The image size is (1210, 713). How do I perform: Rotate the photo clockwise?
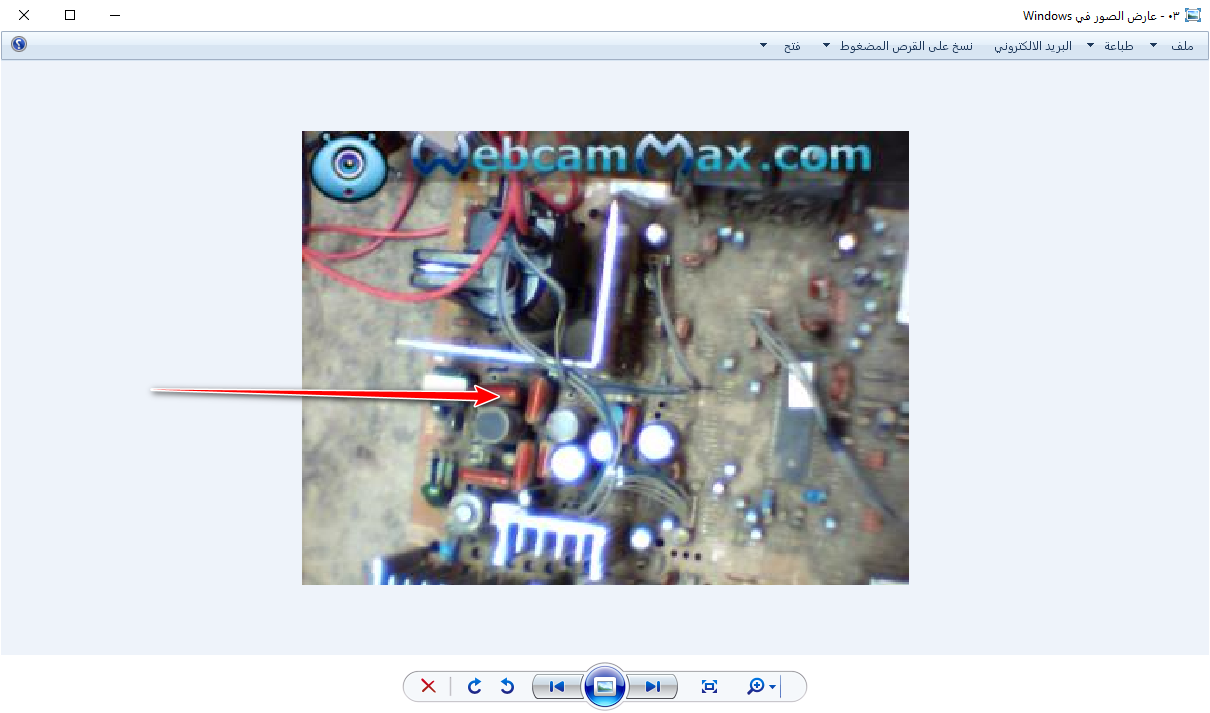[475, 686]
